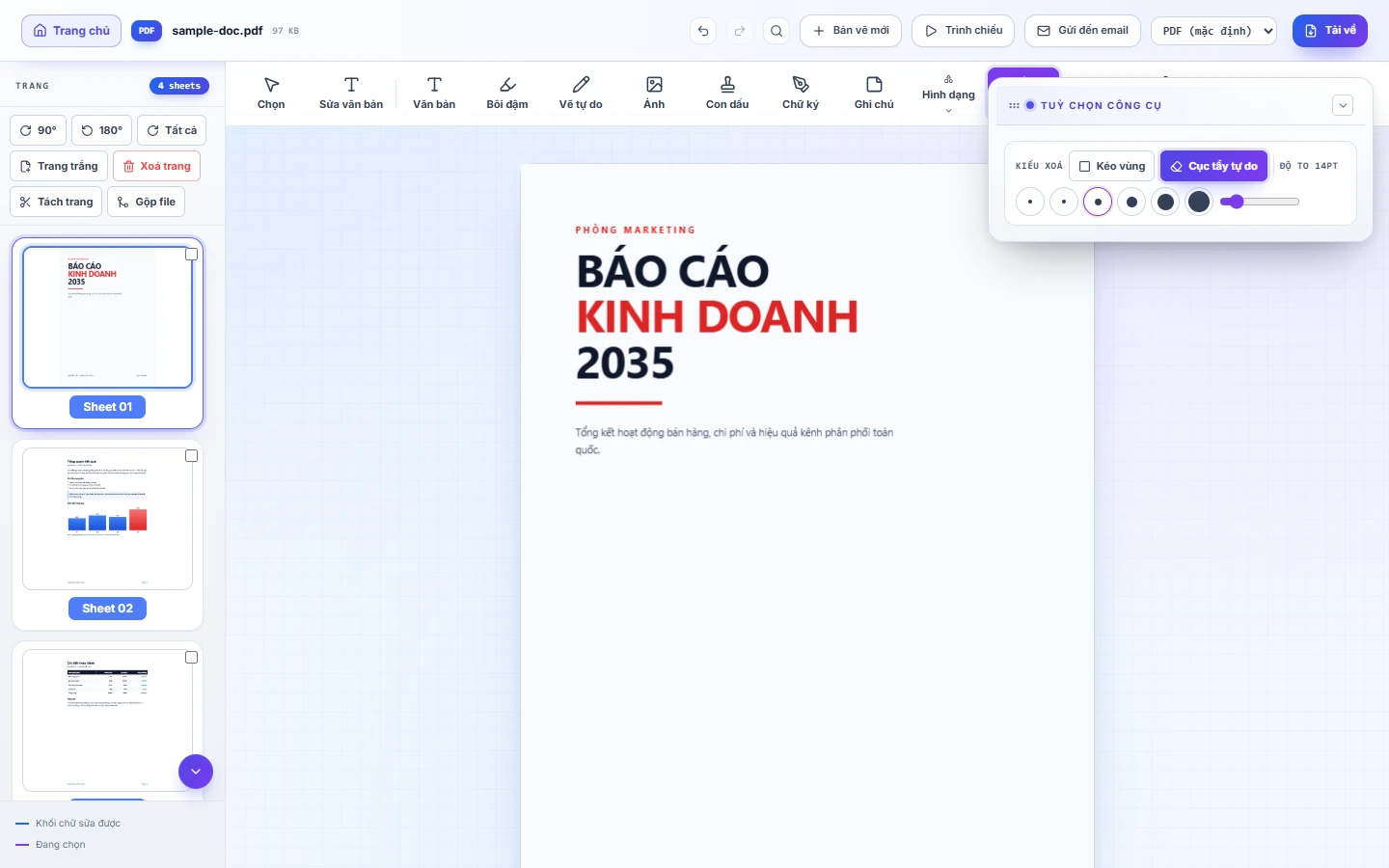1389x868 pixels.
Task: Select the Vẽ tự do pencil tool
Action: [581, 94]
